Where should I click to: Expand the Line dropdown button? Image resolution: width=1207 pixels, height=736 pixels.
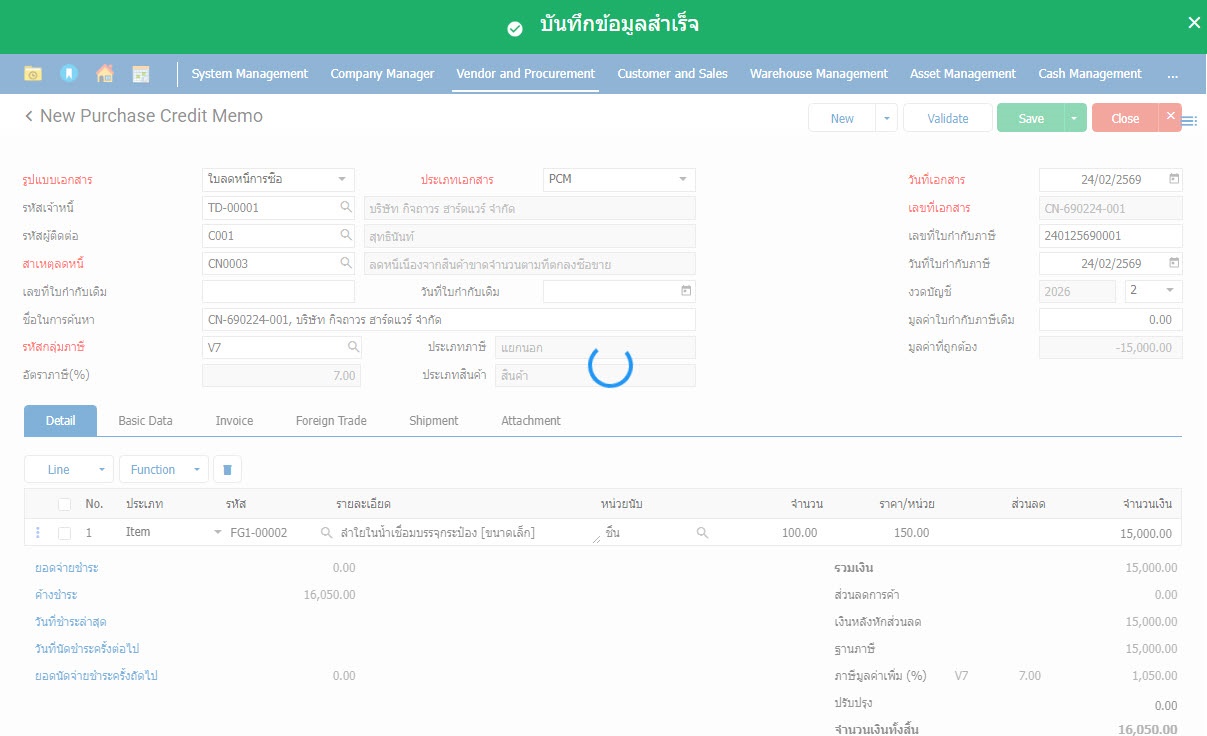coord(69,470)
